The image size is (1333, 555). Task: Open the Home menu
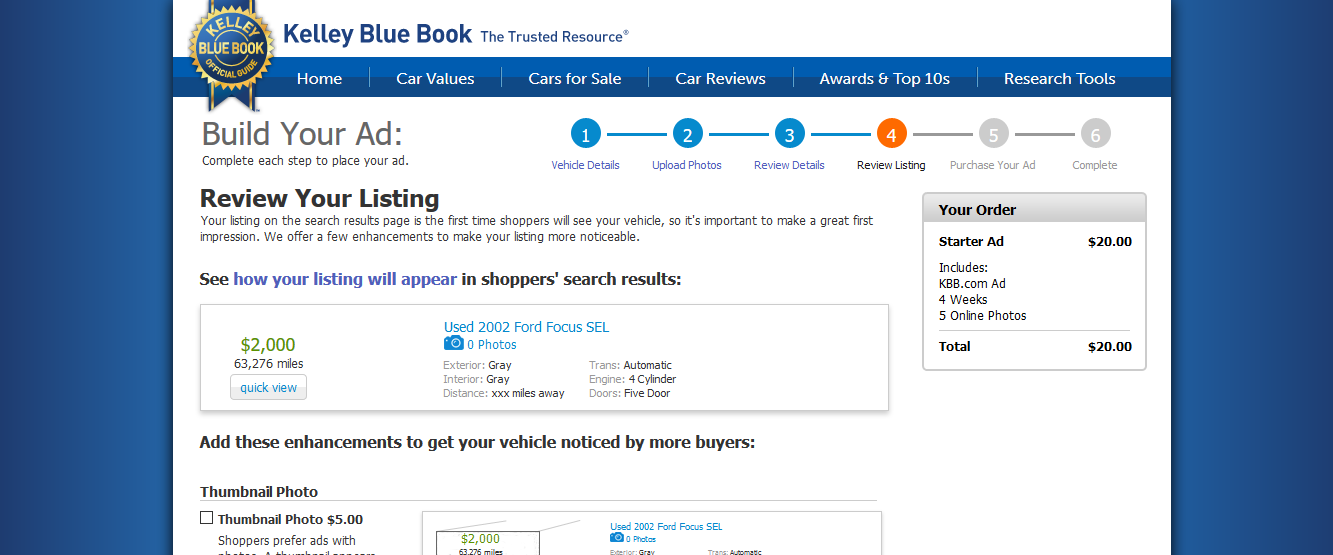[319, 78]
